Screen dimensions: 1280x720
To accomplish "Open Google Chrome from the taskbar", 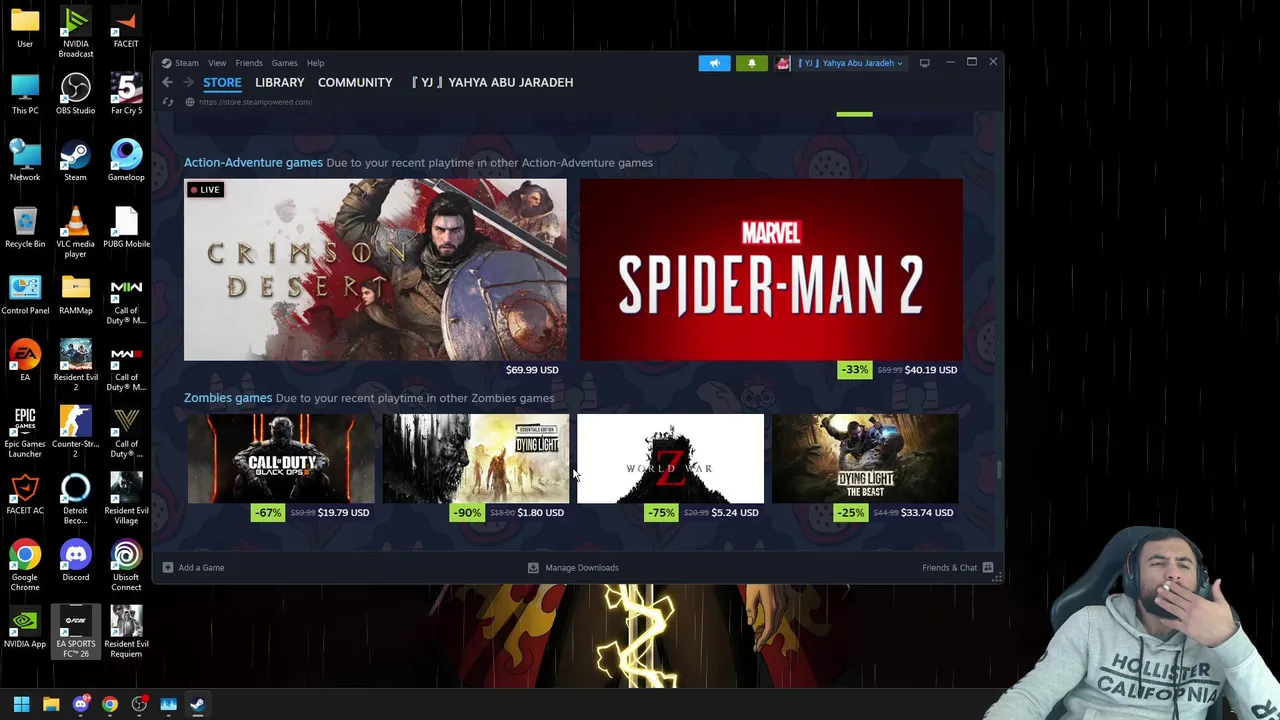I will (110, 705).
